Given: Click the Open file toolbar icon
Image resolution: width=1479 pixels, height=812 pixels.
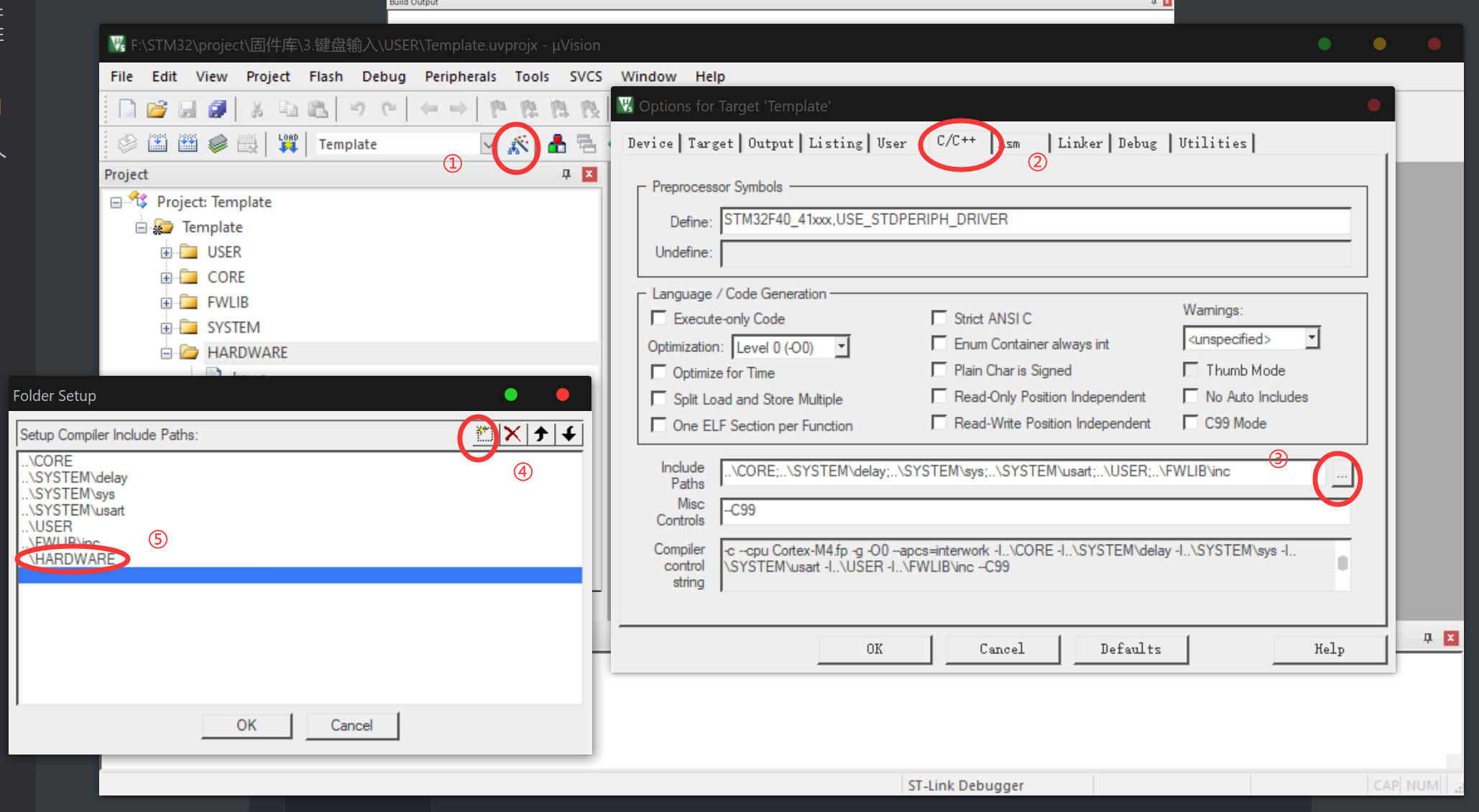Looking at the screenshot, I should [157, 109].
